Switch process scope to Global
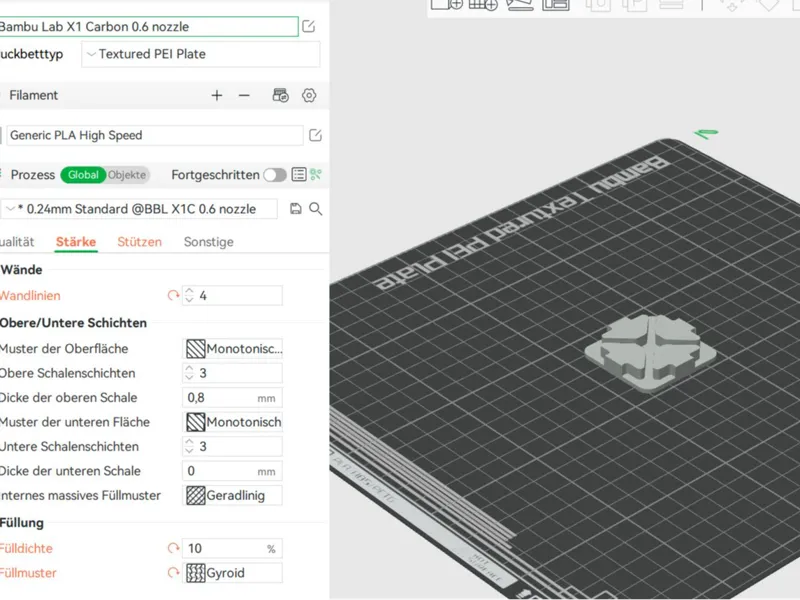 (83, 174)
